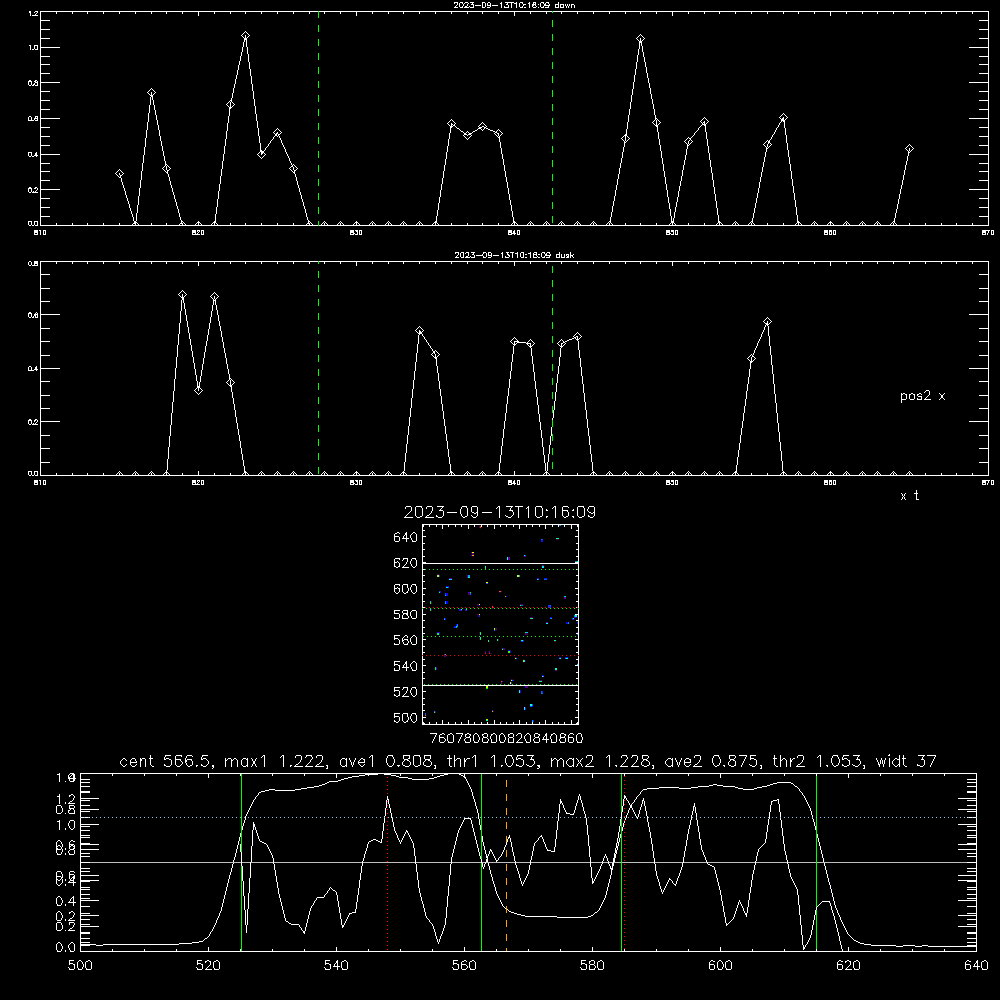
Task: Click 'max1 1.222' in the statistics title
Action: coord(279,761)
